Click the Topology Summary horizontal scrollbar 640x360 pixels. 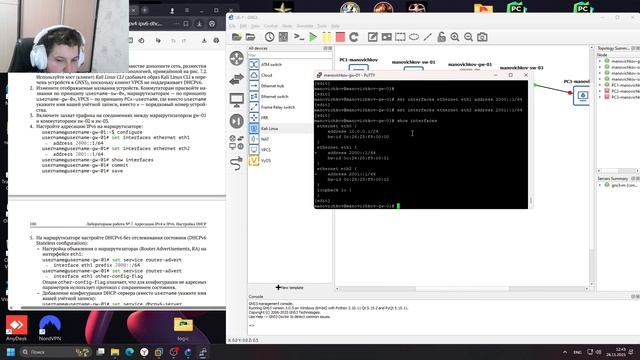[x=618, y=171]
